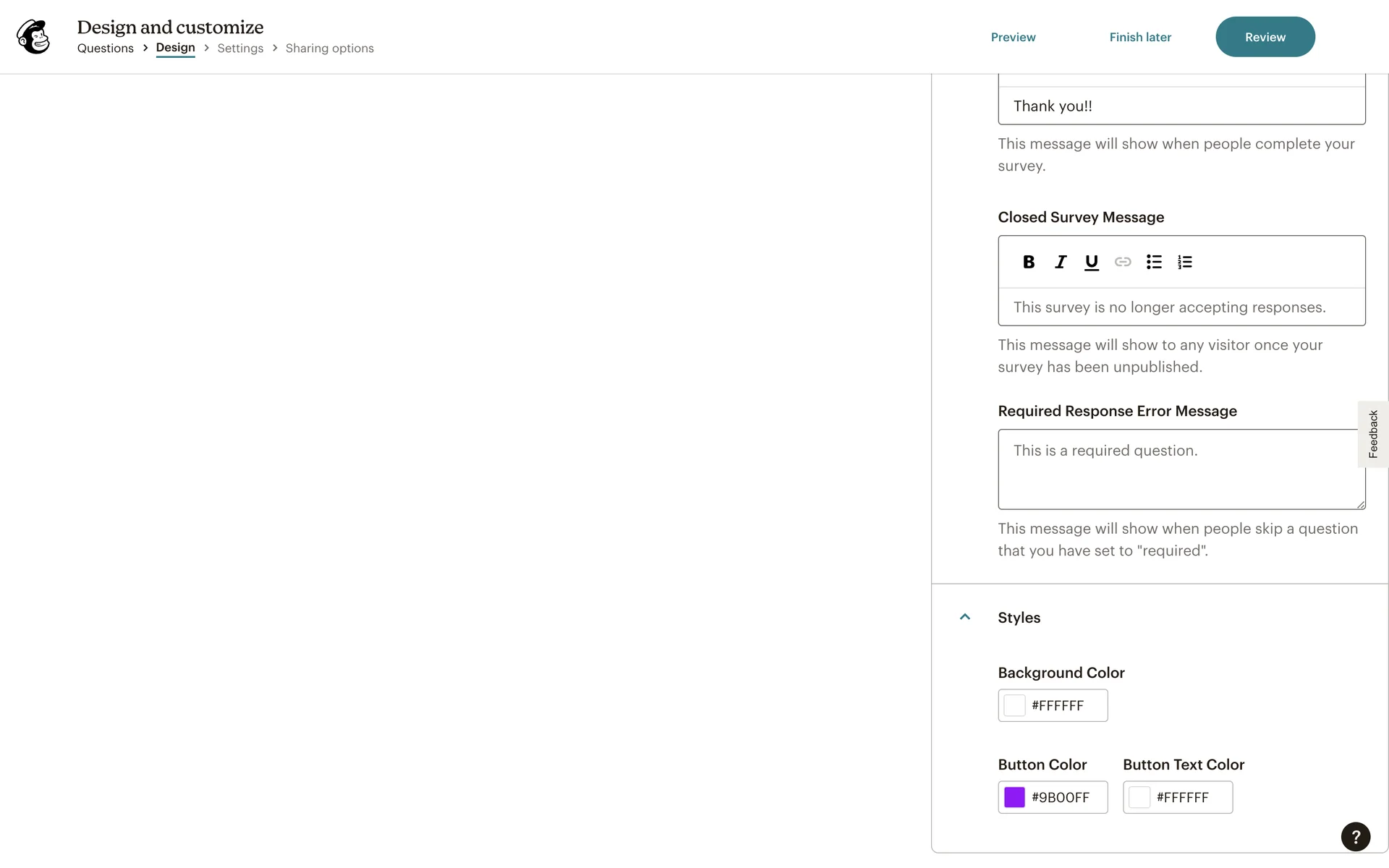Open help via the question mark button

1355,837
